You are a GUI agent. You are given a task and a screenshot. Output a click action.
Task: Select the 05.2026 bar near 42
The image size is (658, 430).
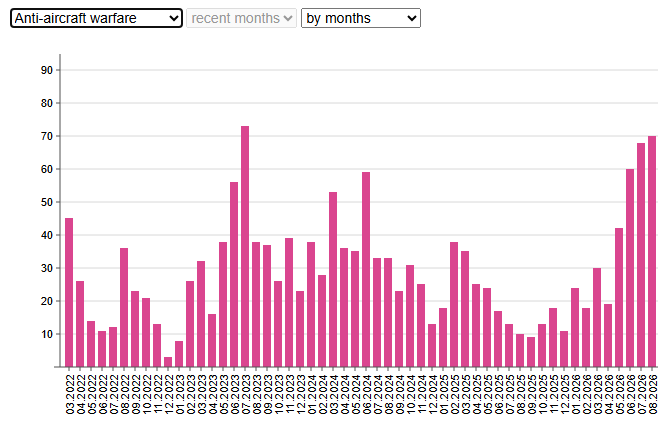click(619, 297)
